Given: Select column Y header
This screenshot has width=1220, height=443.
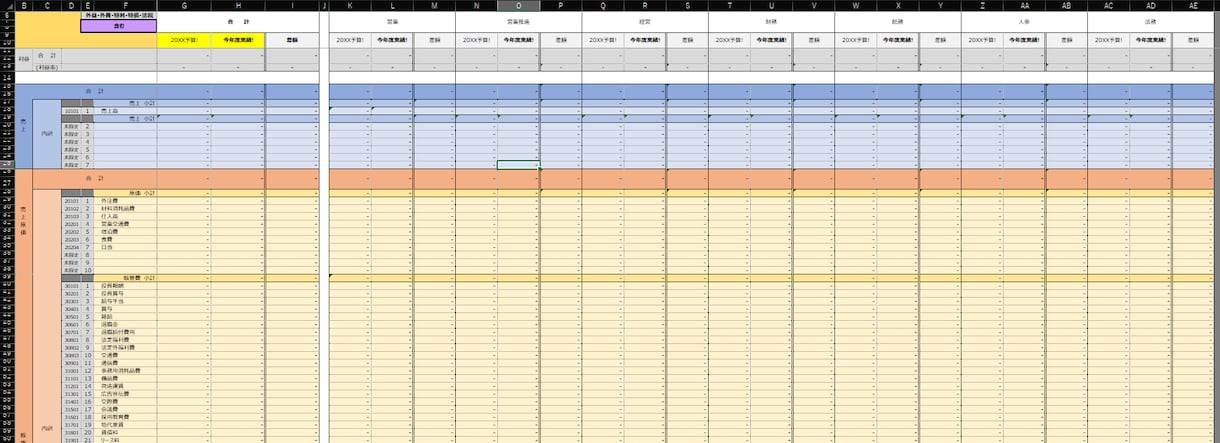Looking at the screenshot, I should (940, 5).
